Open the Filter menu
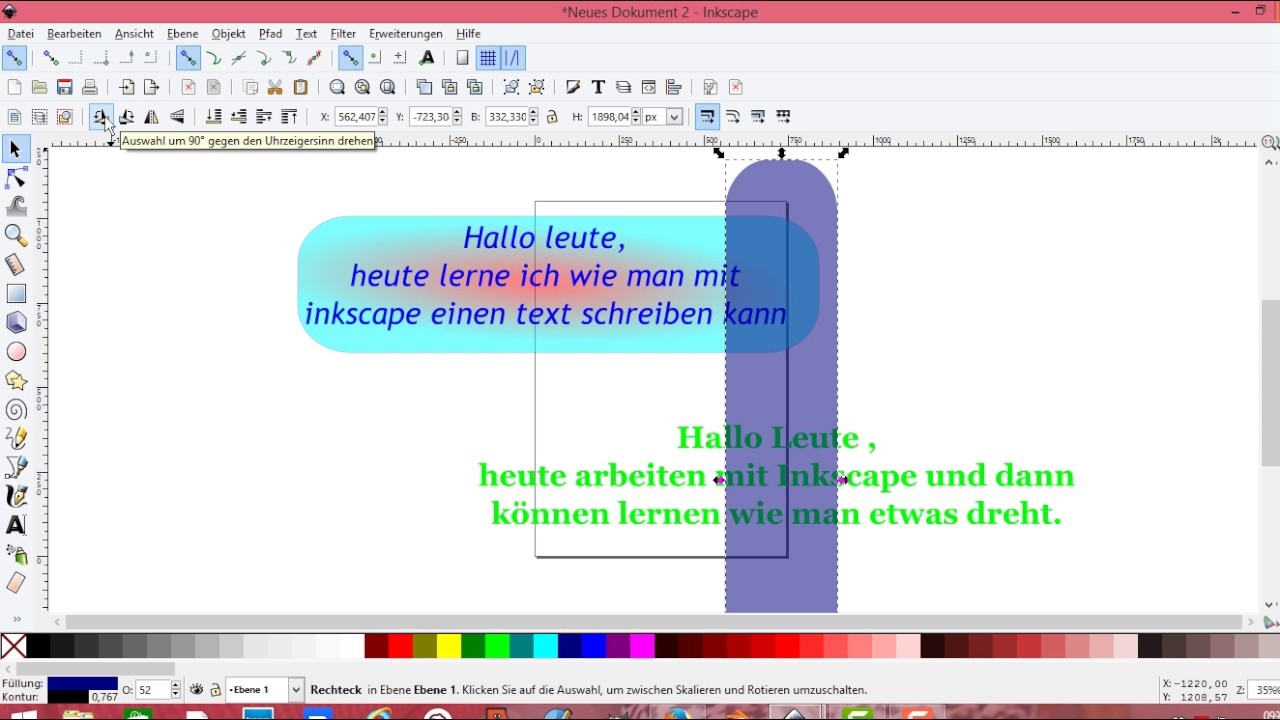Image resolution: width=1280 pixels, height=720 pixels. click(343, 34)
